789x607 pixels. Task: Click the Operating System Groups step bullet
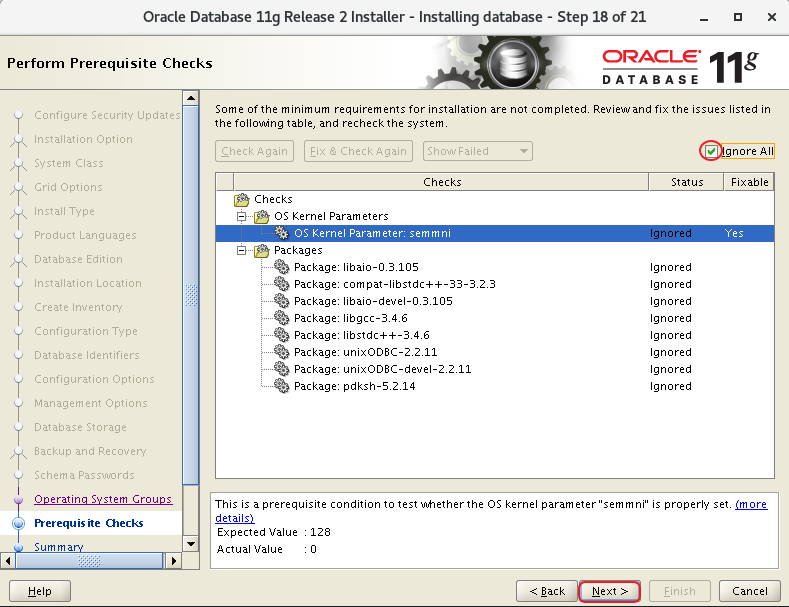[x=19, y=499]
